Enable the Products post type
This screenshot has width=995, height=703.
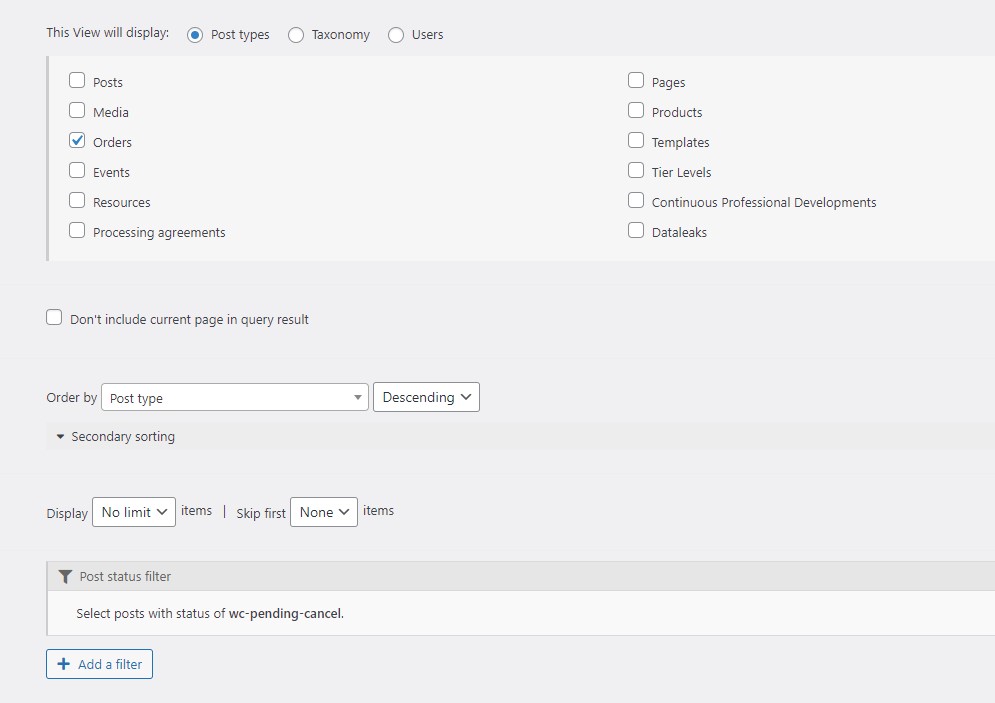click(636, 110)
